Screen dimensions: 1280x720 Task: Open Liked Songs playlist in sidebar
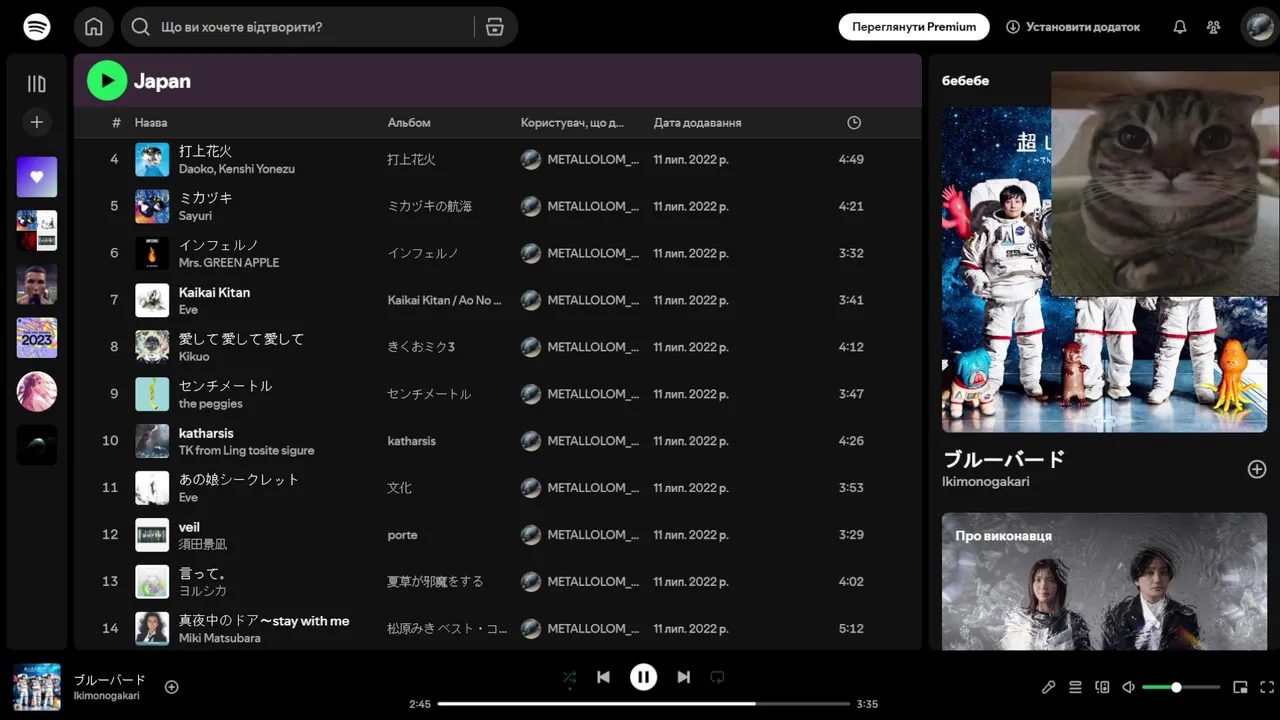point(37,177)
